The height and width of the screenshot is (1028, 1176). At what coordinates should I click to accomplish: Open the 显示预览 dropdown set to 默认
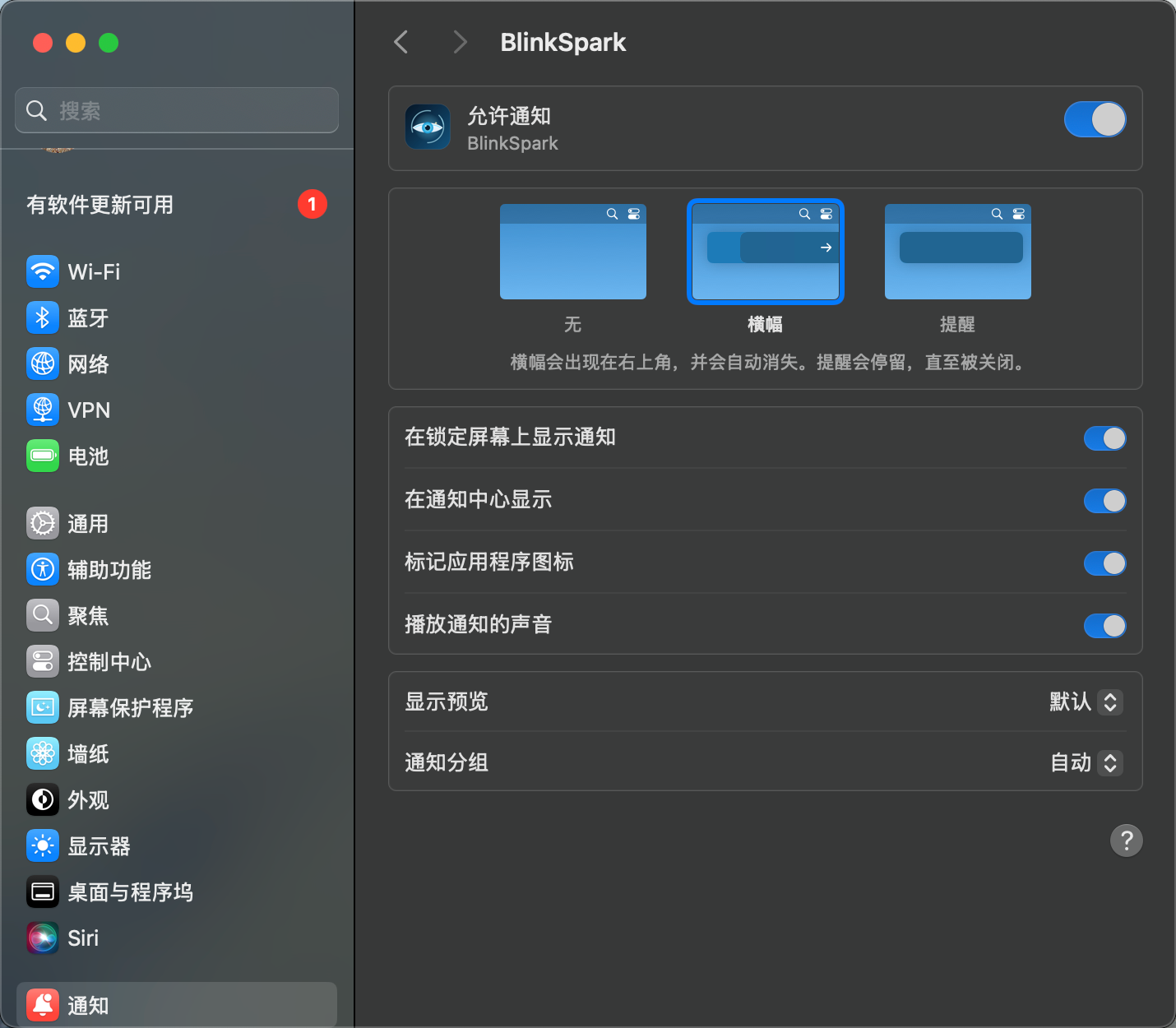(x=1086, y=702)
